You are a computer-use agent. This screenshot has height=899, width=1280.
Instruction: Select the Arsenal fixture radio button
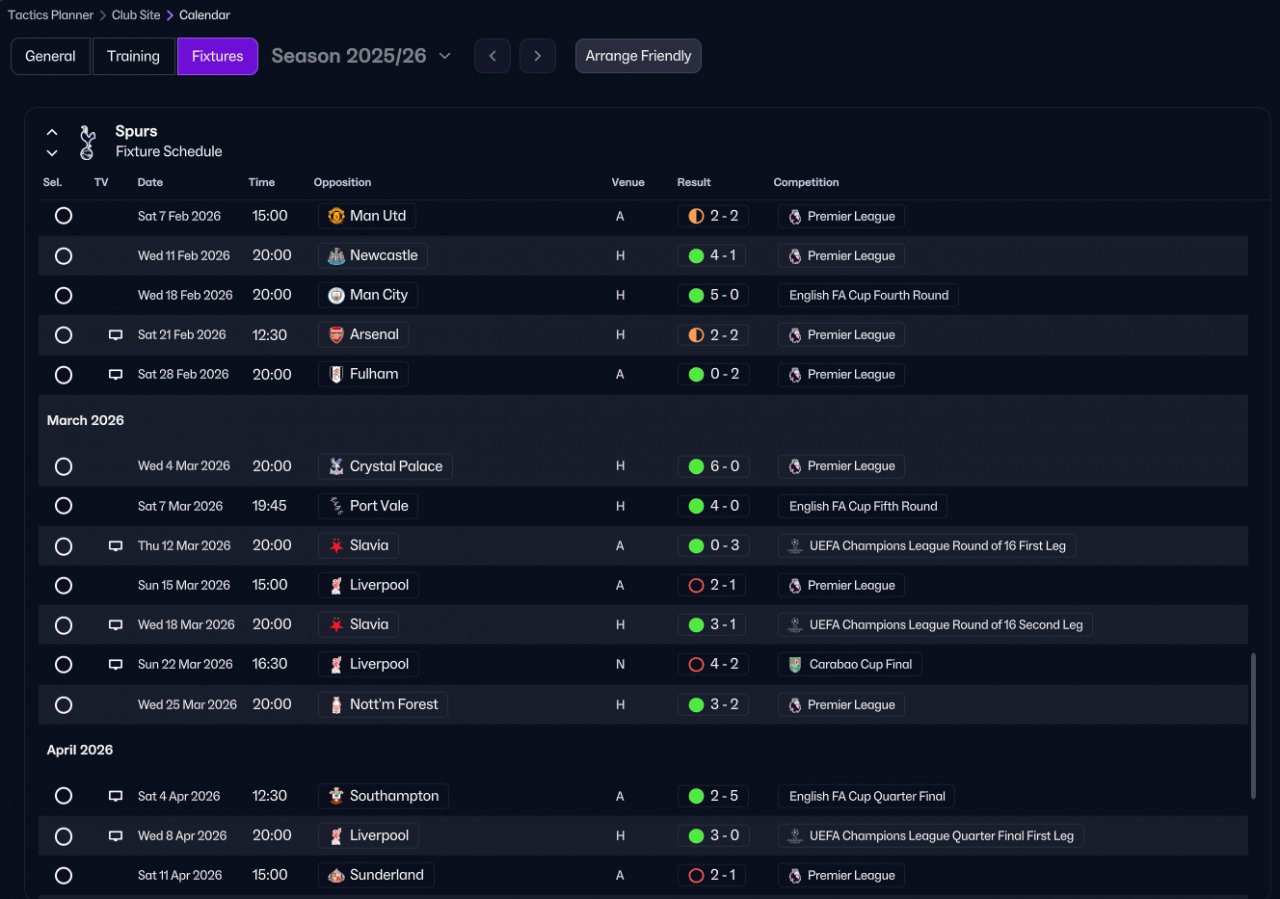pyautogui.click(x=63, y=335)
